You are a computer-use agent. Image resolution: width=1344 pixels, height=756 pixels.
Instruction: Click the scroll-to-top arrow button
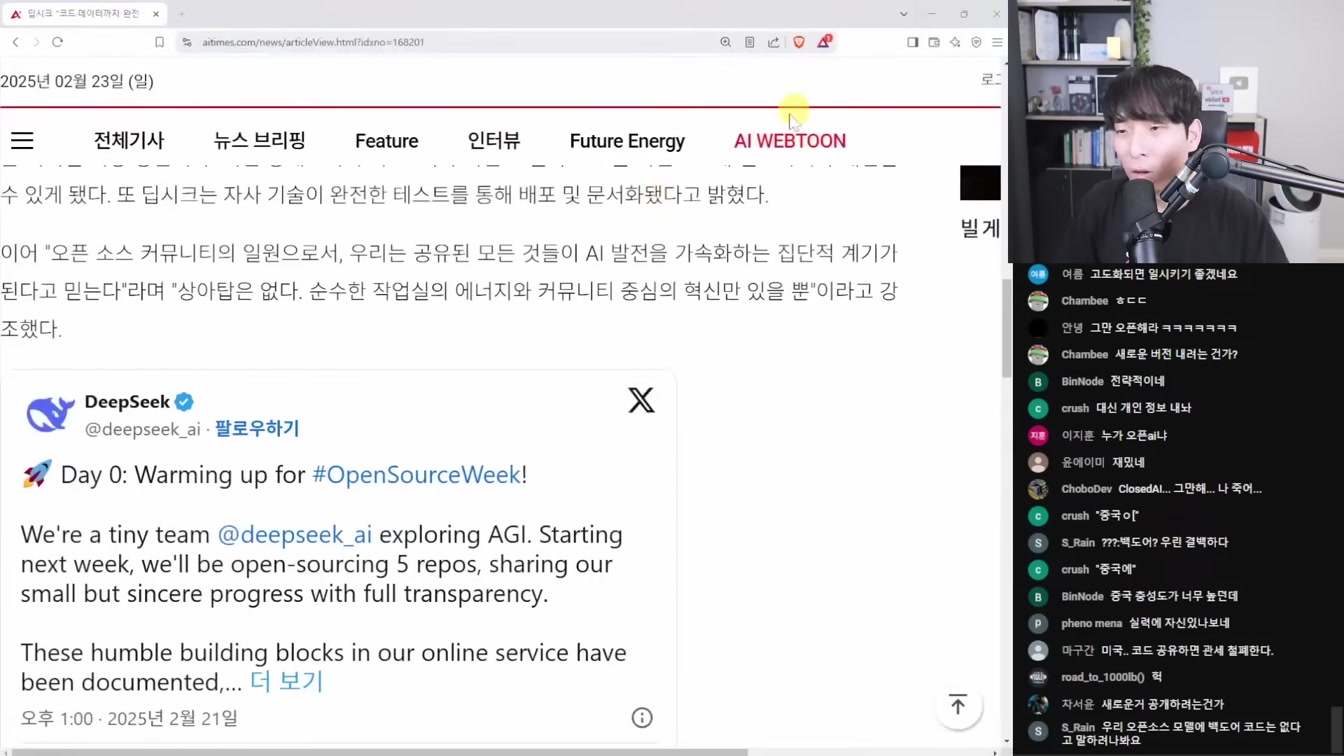point(958,705)
